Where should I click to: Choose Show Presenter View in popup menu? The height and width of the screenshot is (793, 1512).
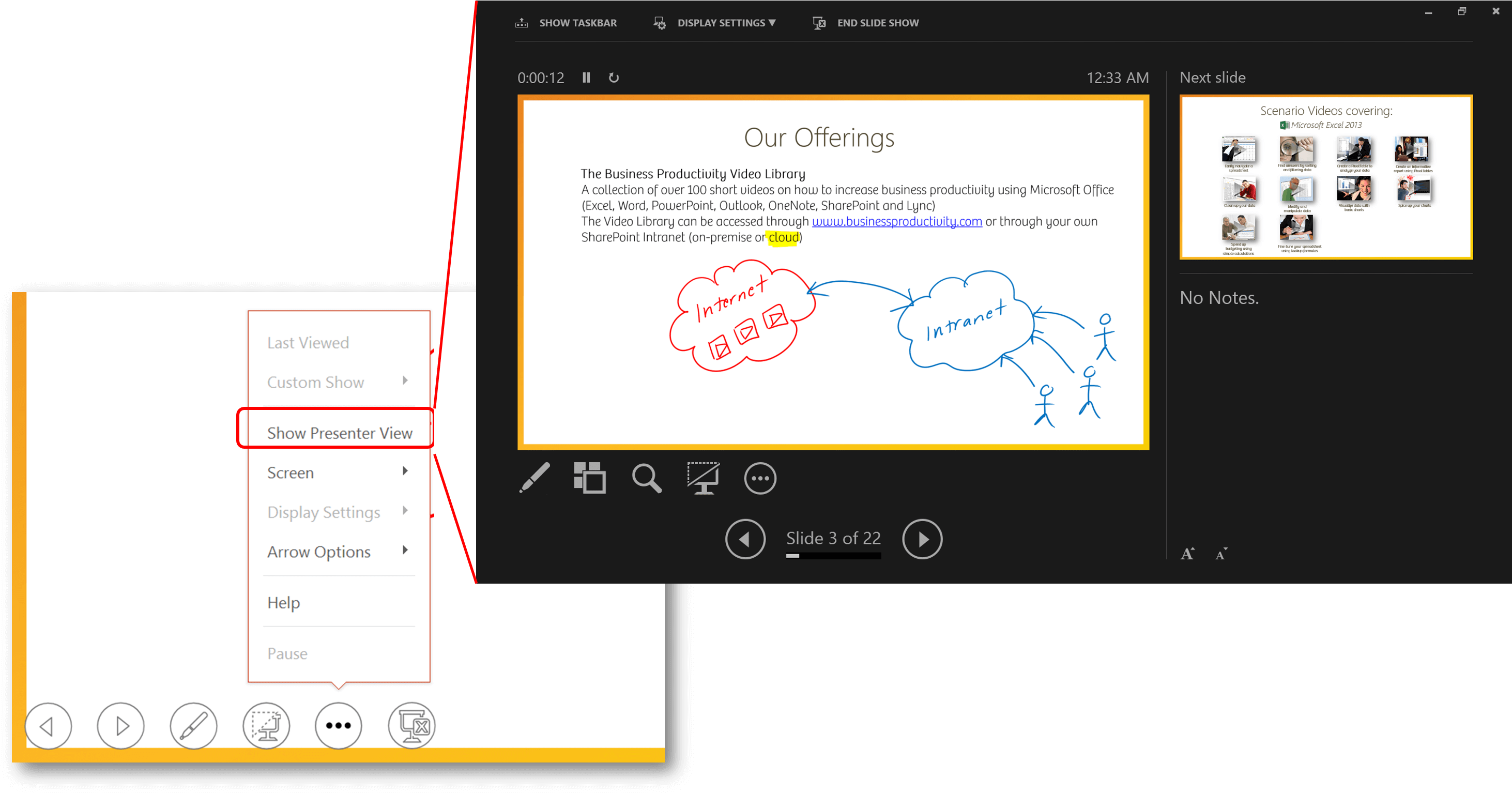coord(339,433)
